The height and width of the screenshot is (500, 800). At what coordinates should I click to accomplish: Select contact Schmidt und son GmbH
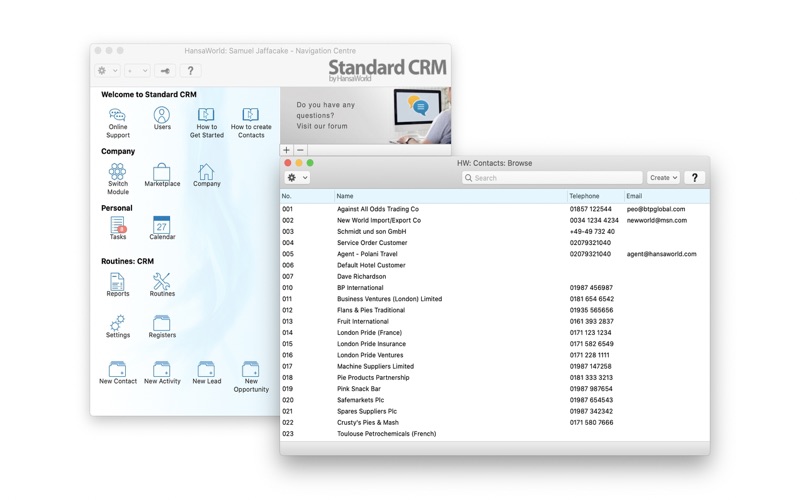(494, 232)
